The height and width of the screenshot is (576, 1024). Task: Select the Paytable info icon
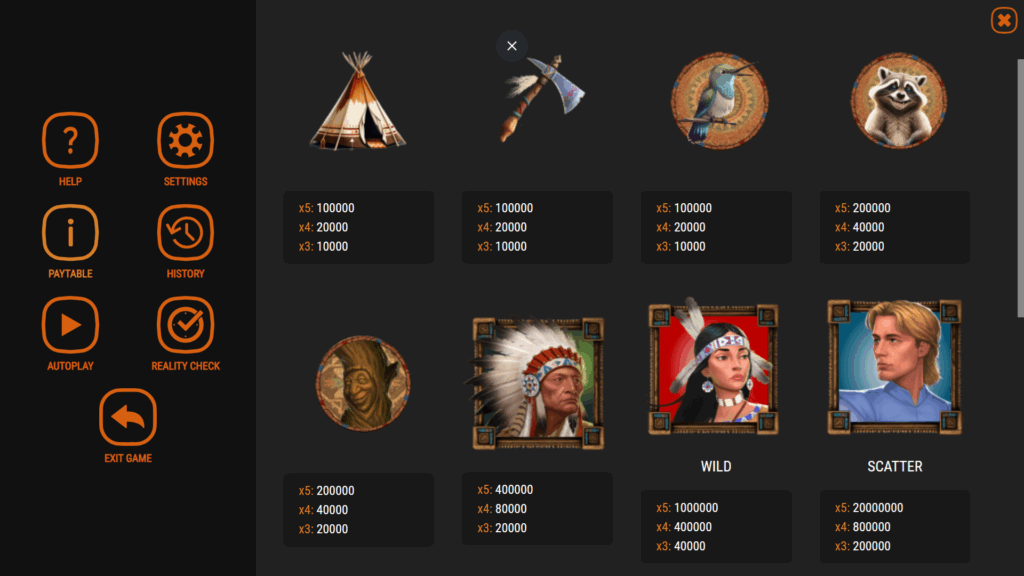coord(71,232)
